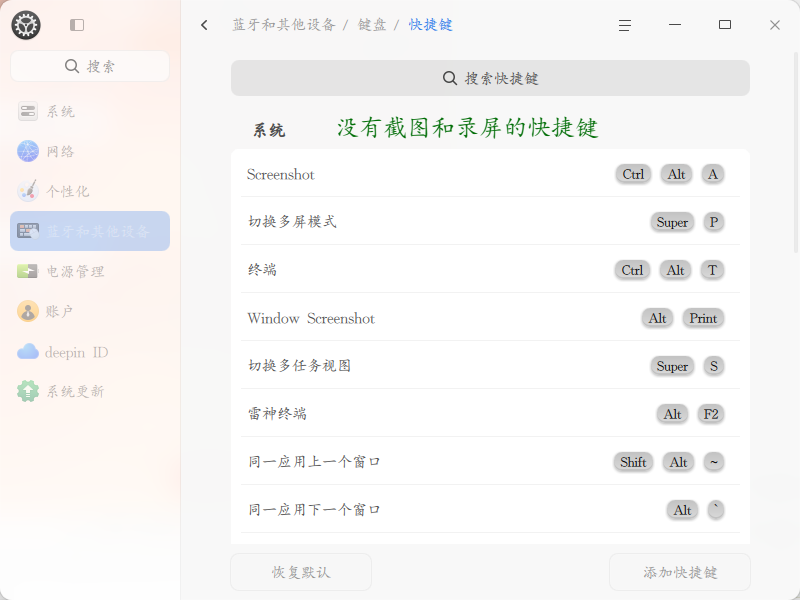Select the 雷神终端 shortcut row
This screenshot has height=600, width=800.
(x=490, y=413)
